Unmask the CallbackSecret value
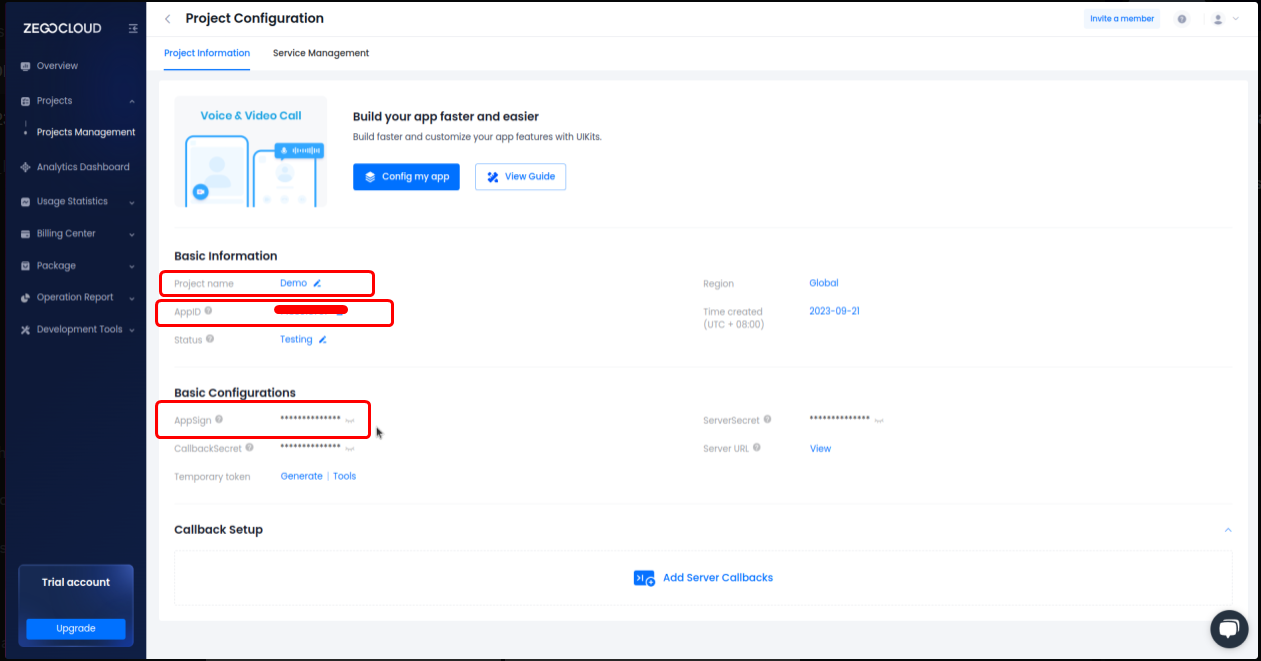The width and height of the screenshot is (1261, 661). tap(350, 449)
